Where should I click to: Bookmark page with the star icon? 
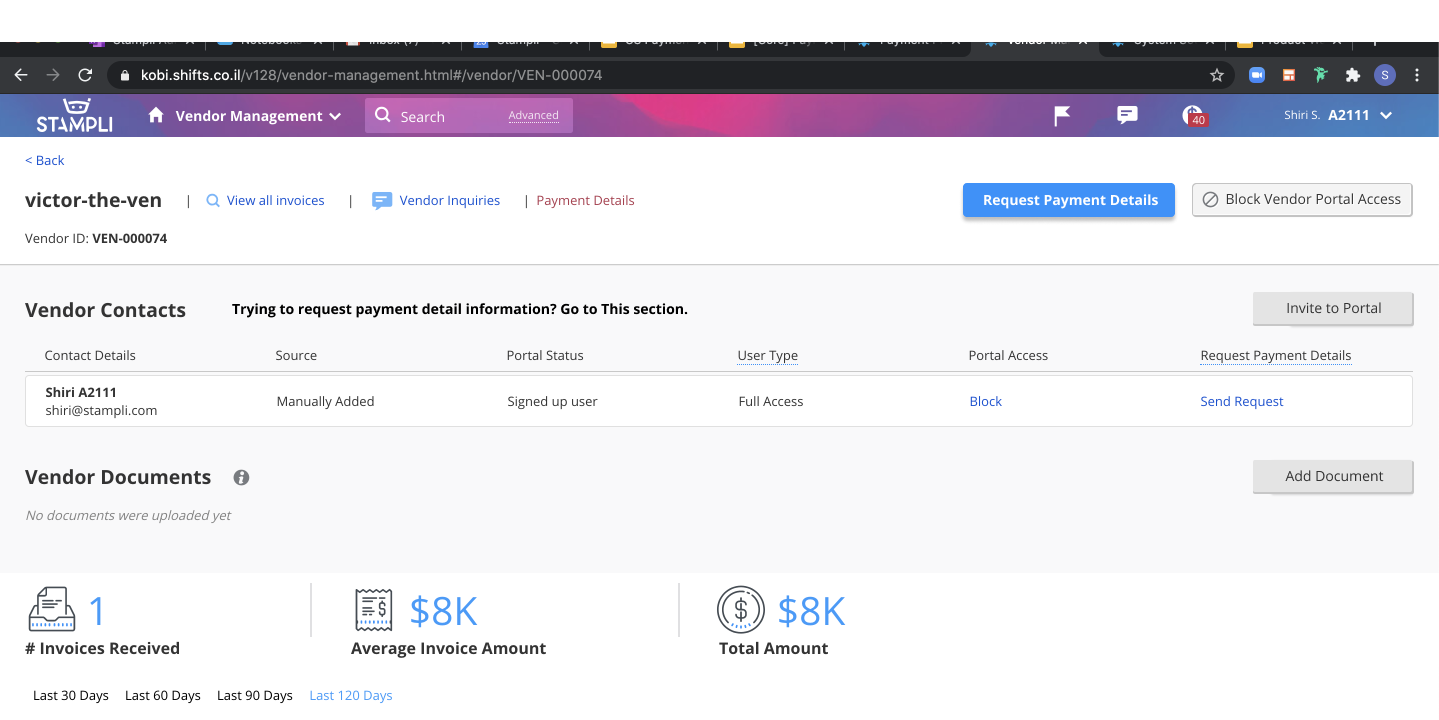(1217, 75)
